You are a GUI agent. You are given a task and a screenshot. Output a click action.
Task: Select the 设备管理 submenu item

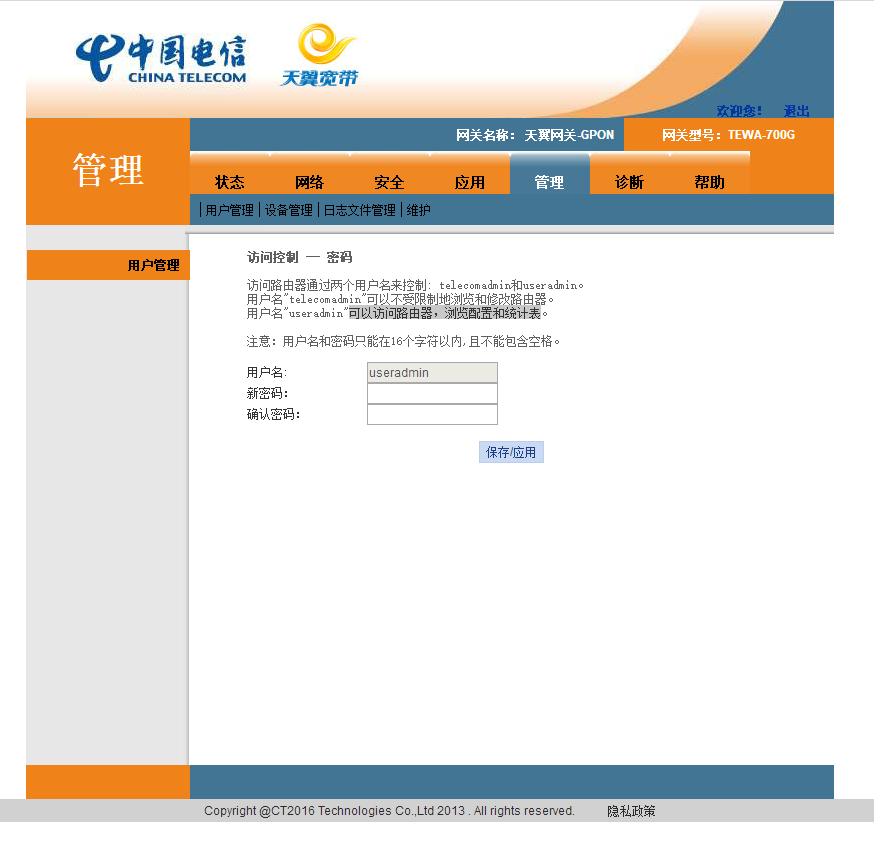(288, 210)
